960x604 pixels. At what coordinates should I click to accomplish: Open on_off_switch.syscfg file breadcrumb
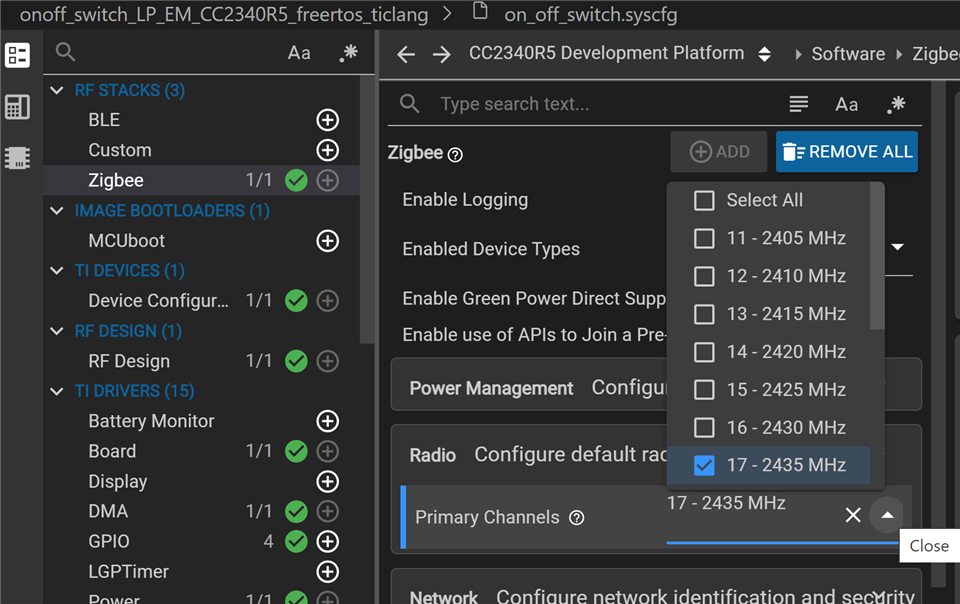pos(591,15)
